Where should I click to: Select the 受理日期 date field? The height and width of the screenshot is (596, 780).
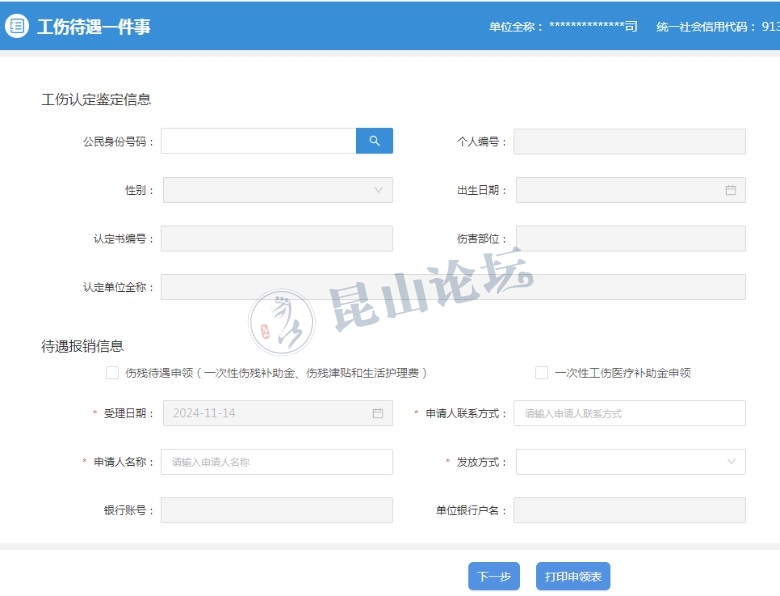pos(265,413)
